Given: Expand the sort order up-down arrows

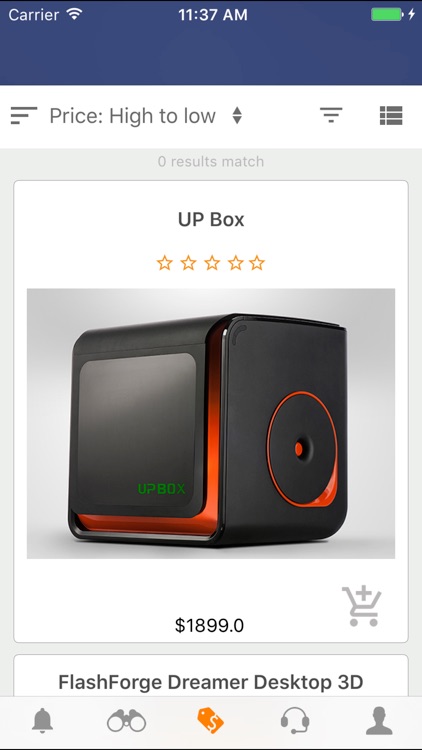Looking at the screenshot, I should coord(237,116).
